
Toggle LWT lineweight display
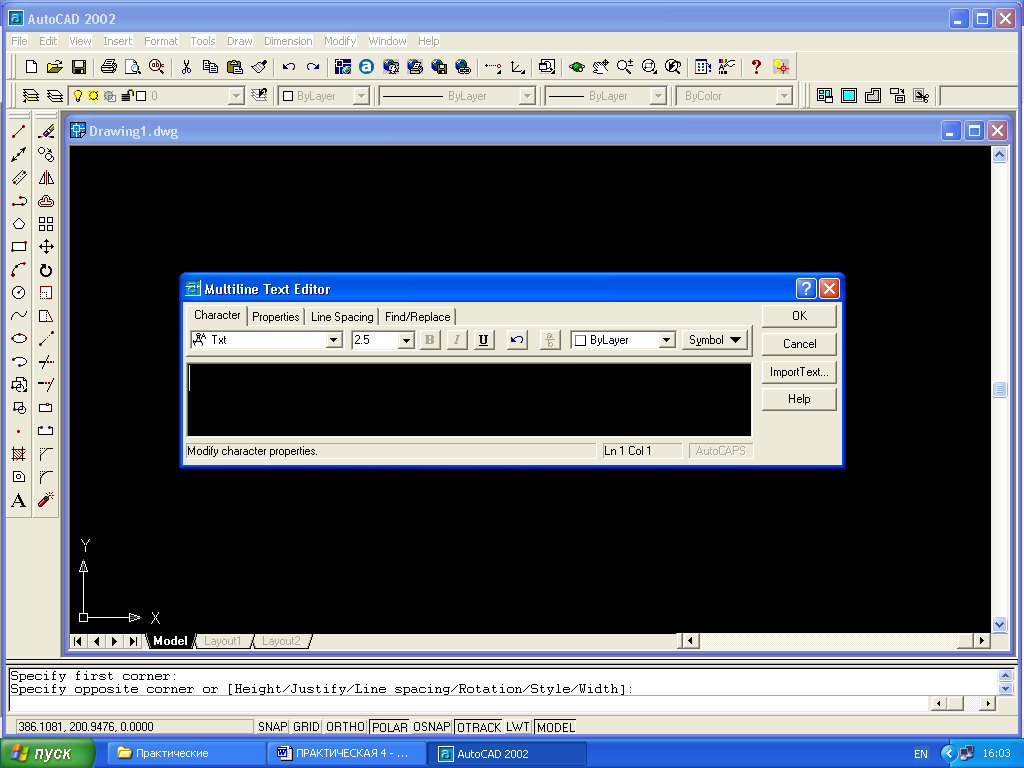click(x=517, y=727)
